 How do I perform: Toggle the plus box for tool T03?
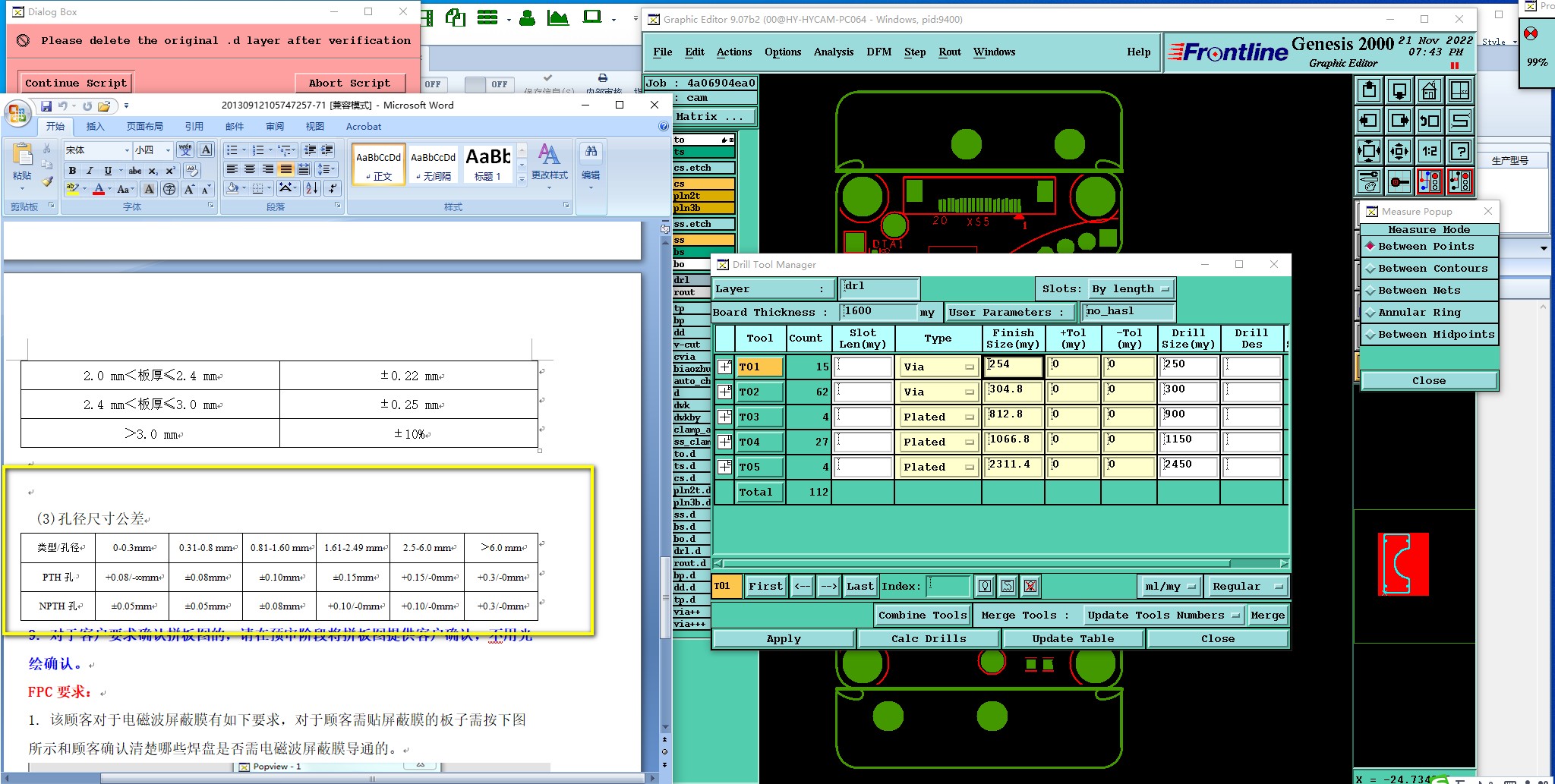click(725, 417)
